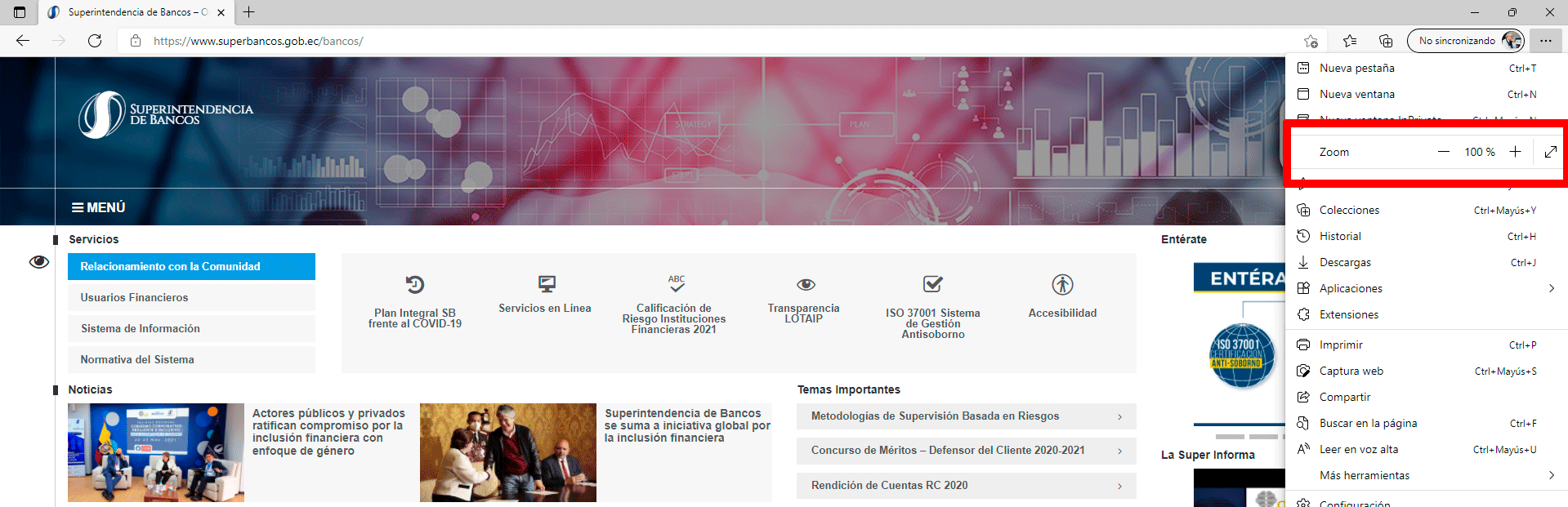The height and width of the screenshot is (507, 1568).
Task: Open the Collections toolbar icon
Action: (x=1386, y=41)
